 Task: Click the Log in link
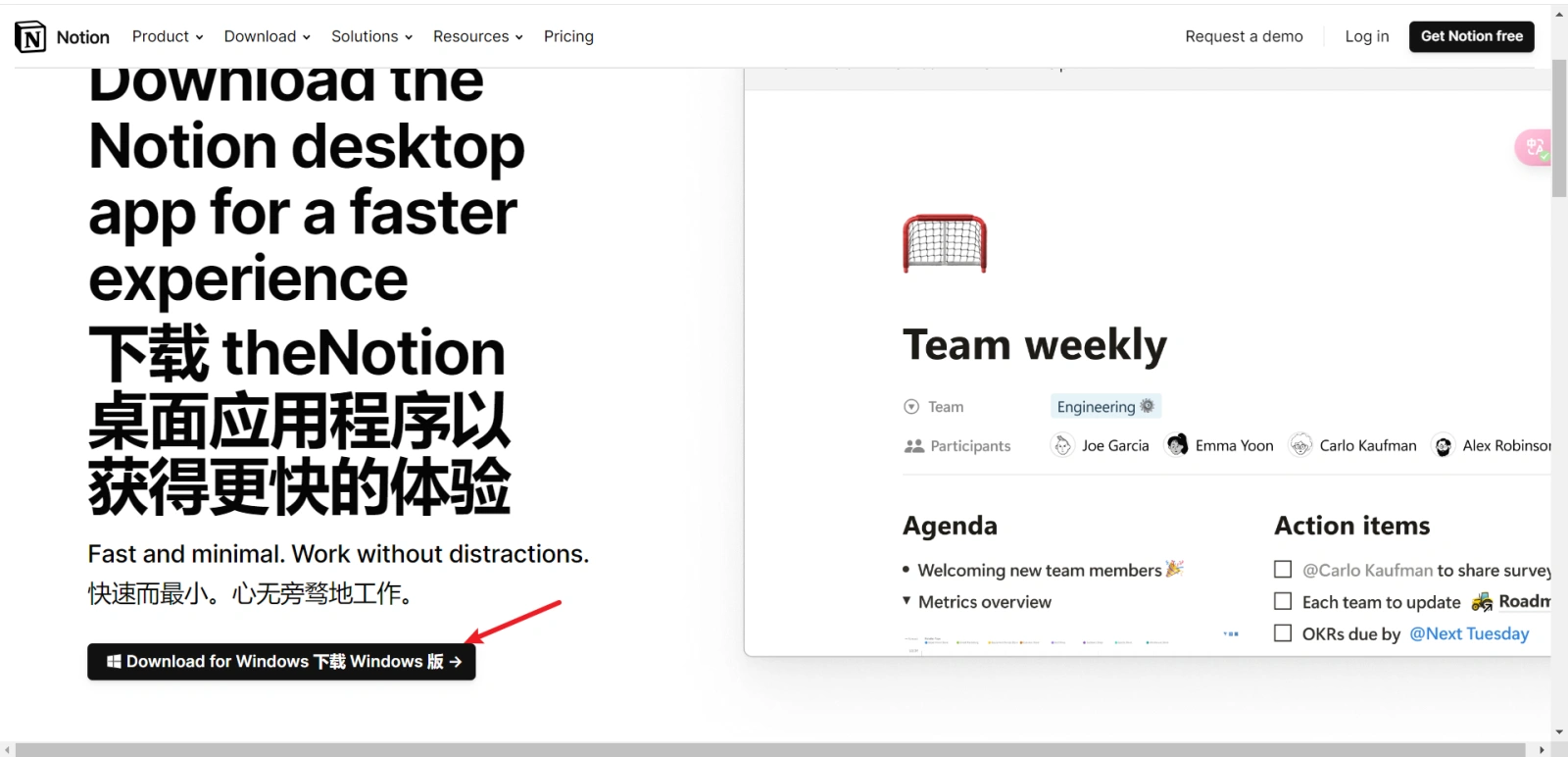[1367, 36]
